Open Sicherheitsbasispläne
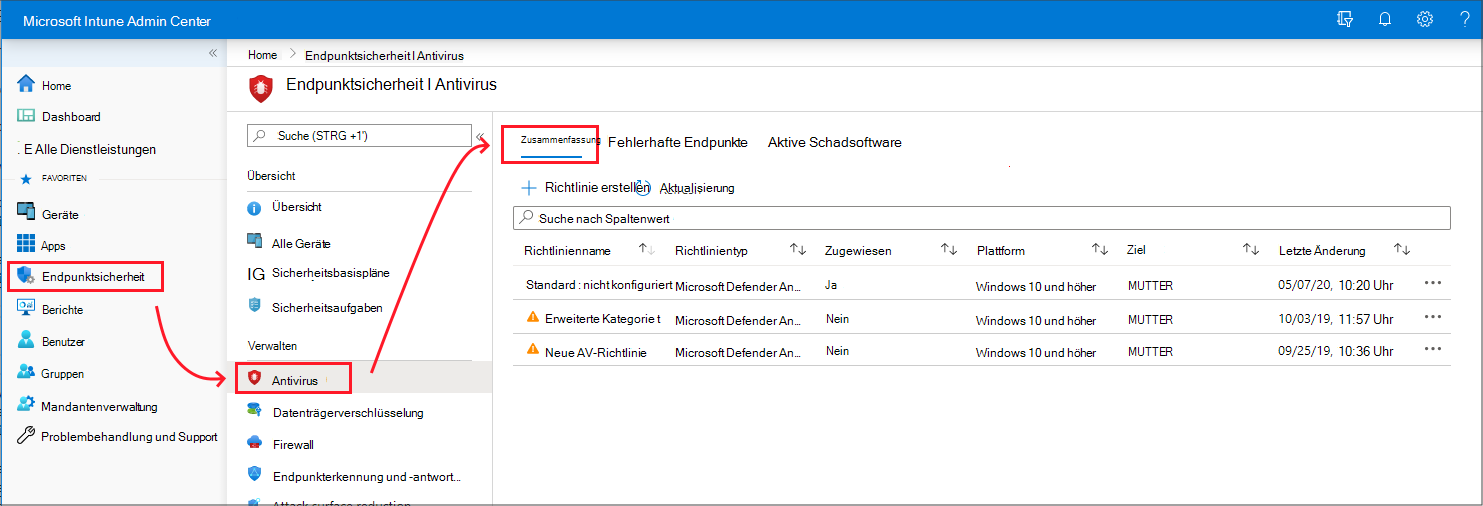1483x506 pixels. (x=331, y=272)
